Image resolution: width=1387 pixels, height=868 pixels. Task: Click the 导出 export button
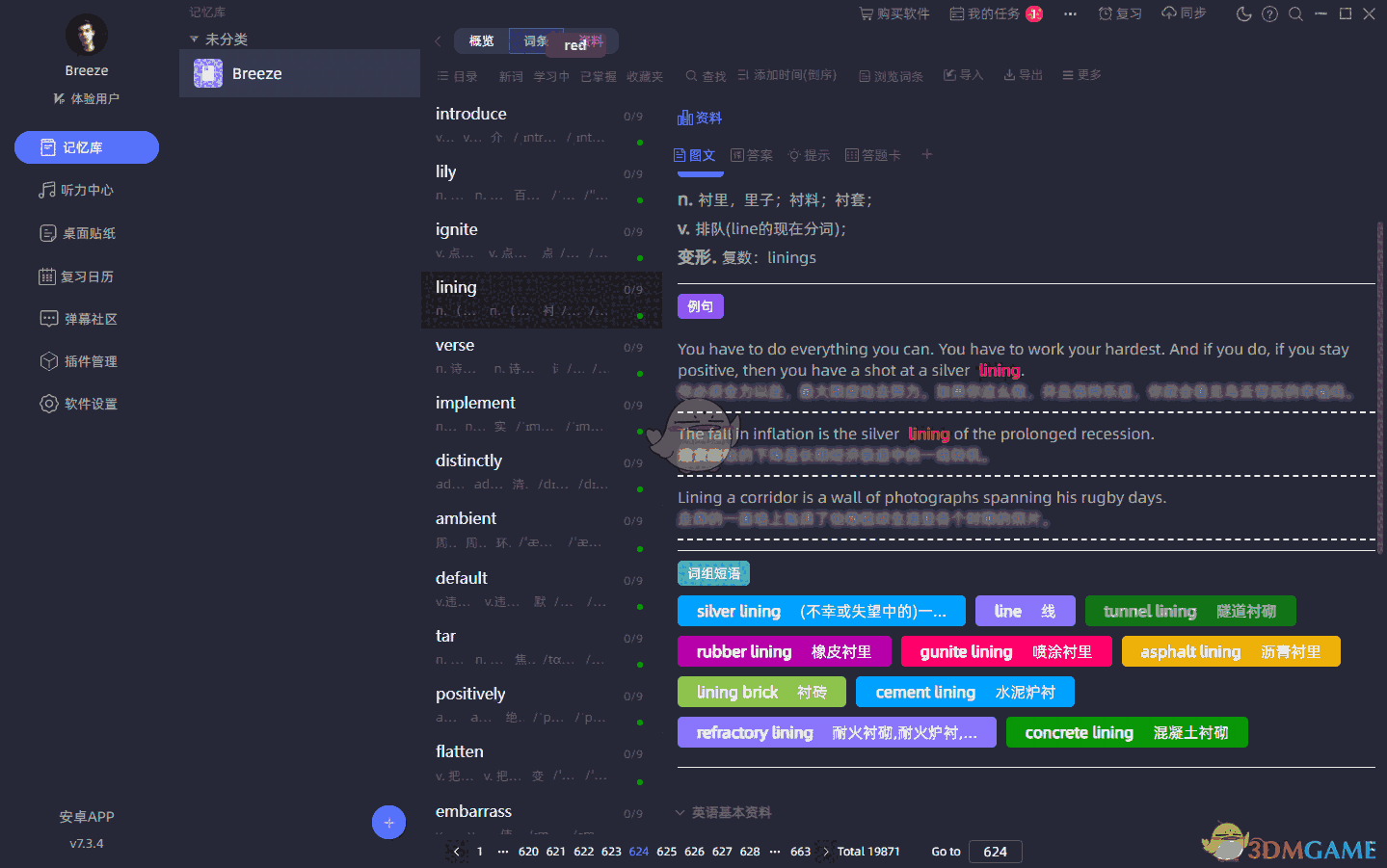pos(1022,74)
